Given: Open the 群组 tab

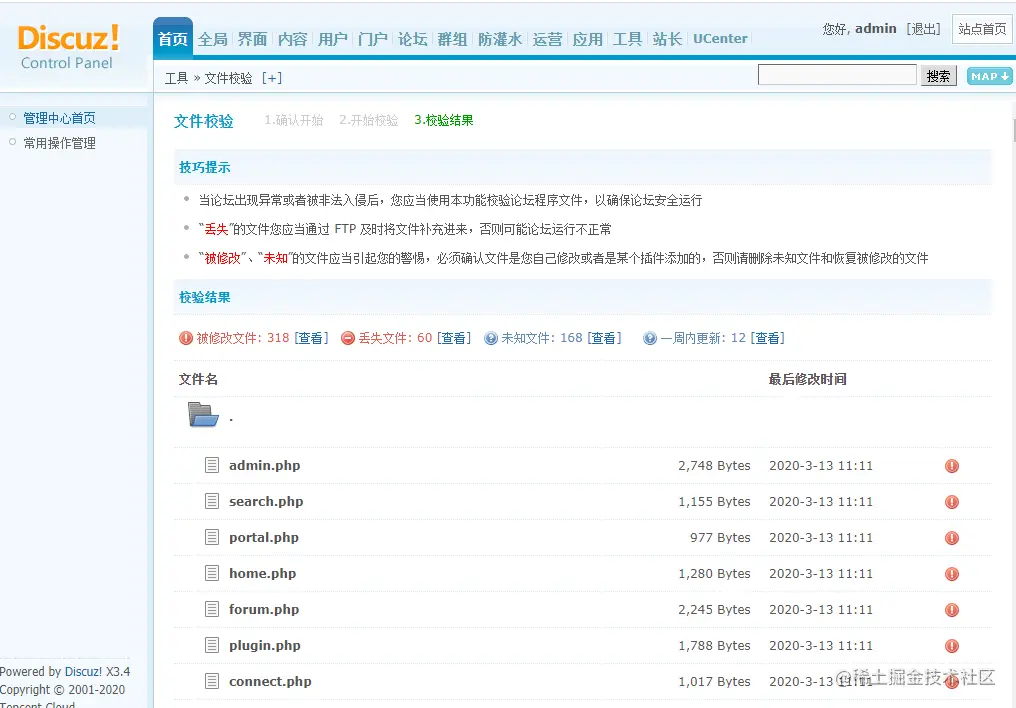Looking at the screenshot, I should pyautogui.click(x=452, y=40).
